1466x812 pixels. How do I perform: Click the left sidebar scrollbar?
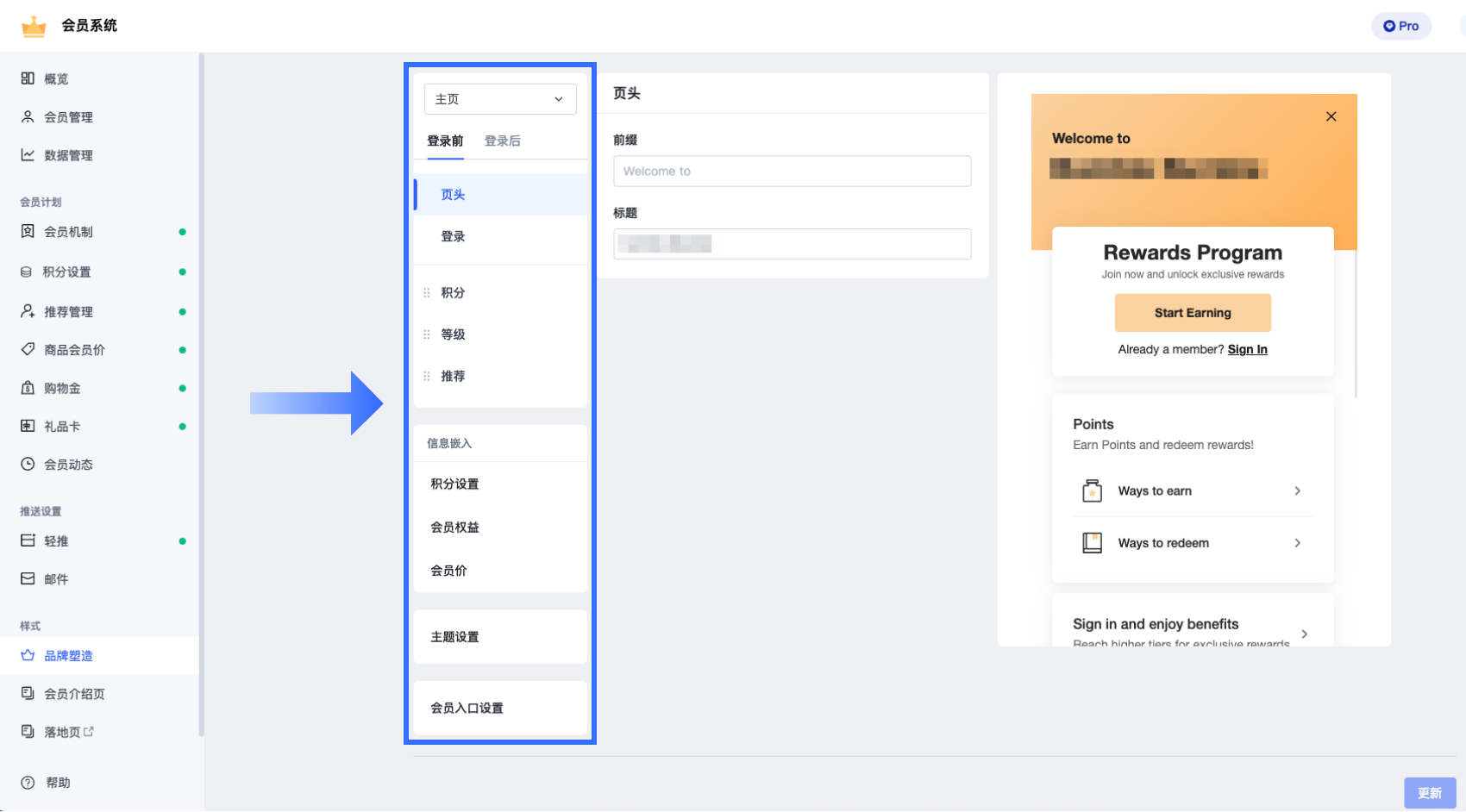point(201,395)
